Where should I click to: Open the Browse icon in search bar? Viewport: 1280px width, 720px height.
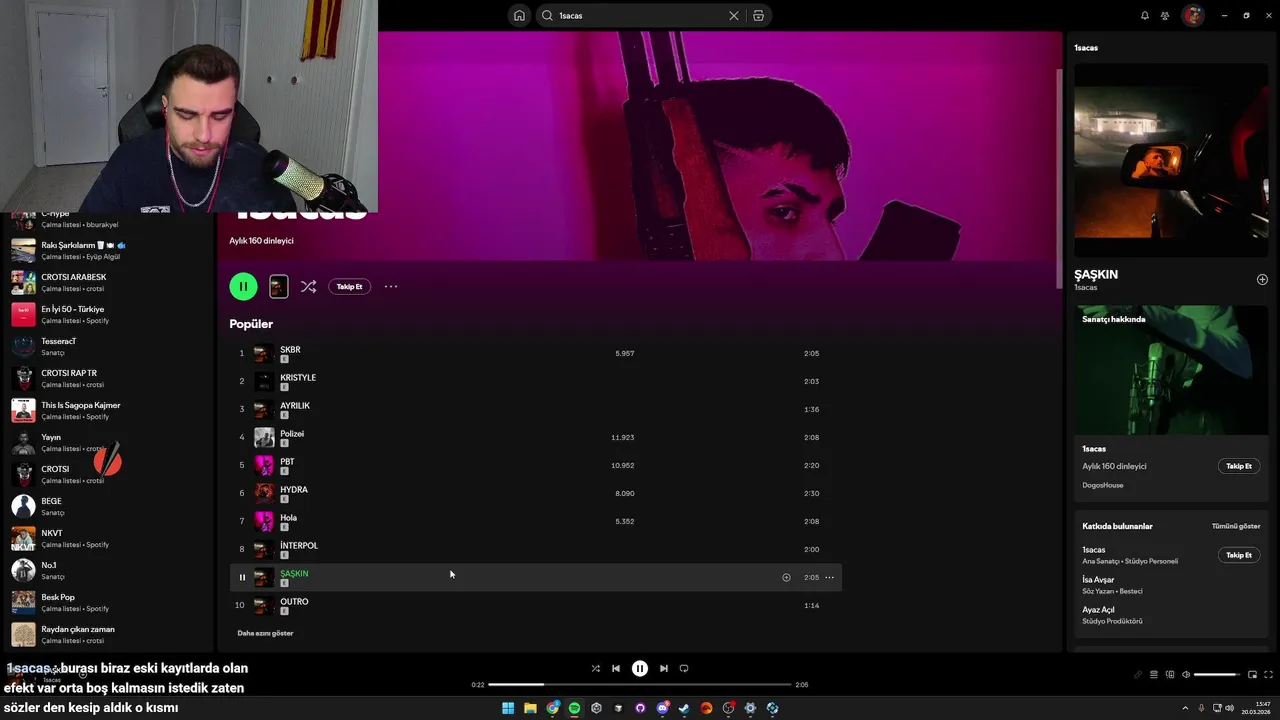coord(759,16)
